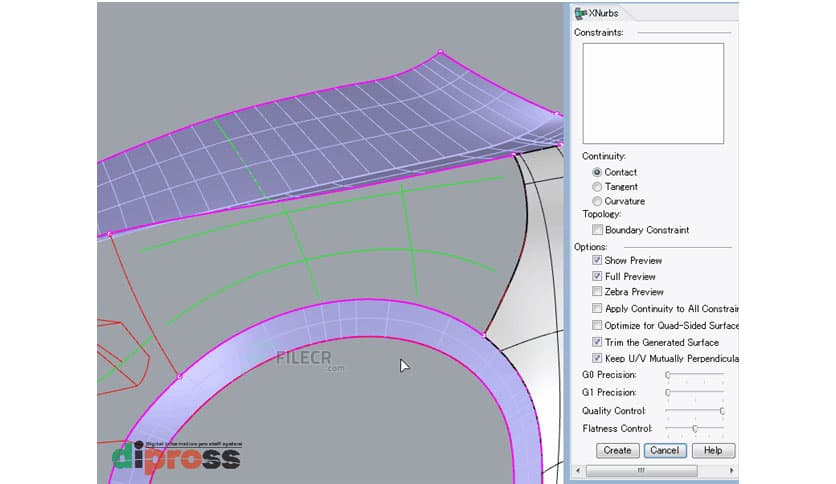Click the G0 Precision slider
The width and height of the screenshot is (836, 484).
click(x=695, y=376)
